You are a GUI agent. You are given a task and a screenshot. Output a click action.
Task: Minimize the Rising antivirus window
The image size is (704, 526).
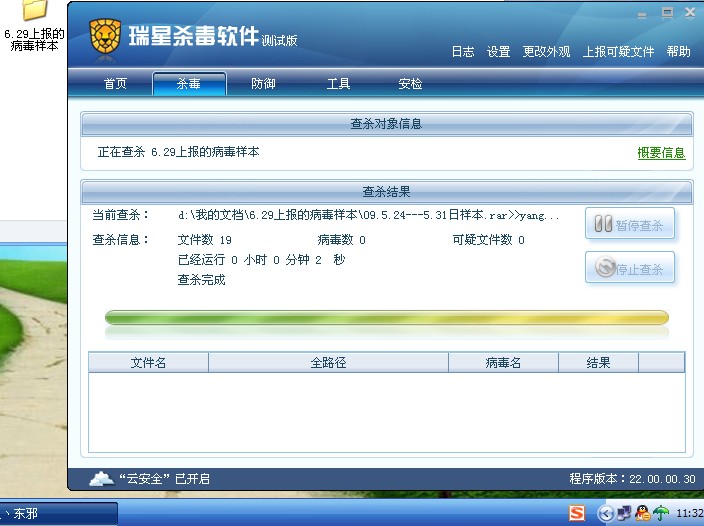tap(642, 15)
